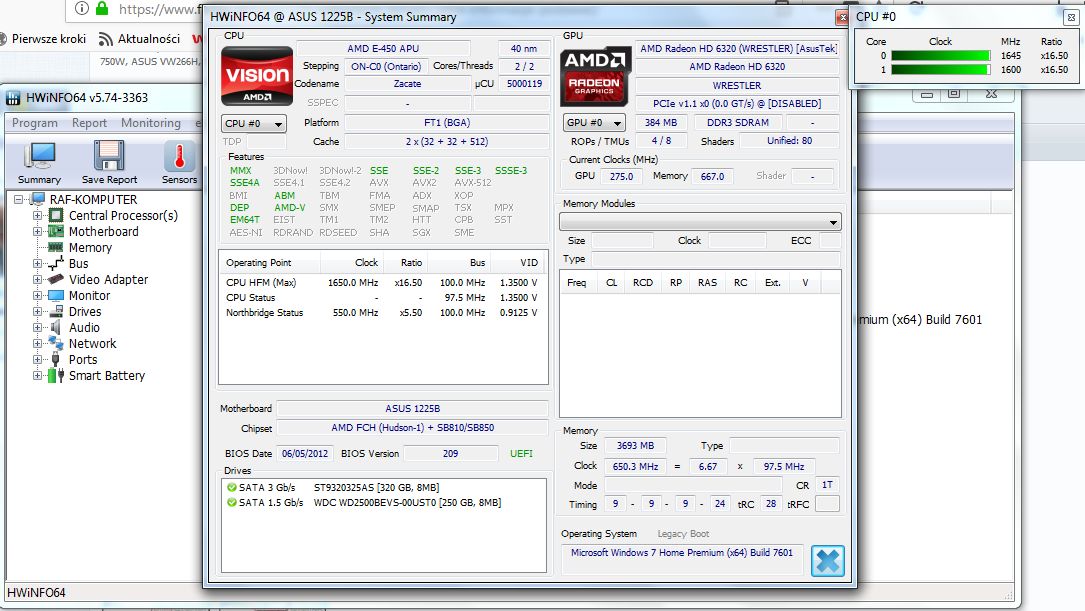This screenshot has width=1085, height=611.
Task: Expand the Bus tree node
Action: click(37, 263)
